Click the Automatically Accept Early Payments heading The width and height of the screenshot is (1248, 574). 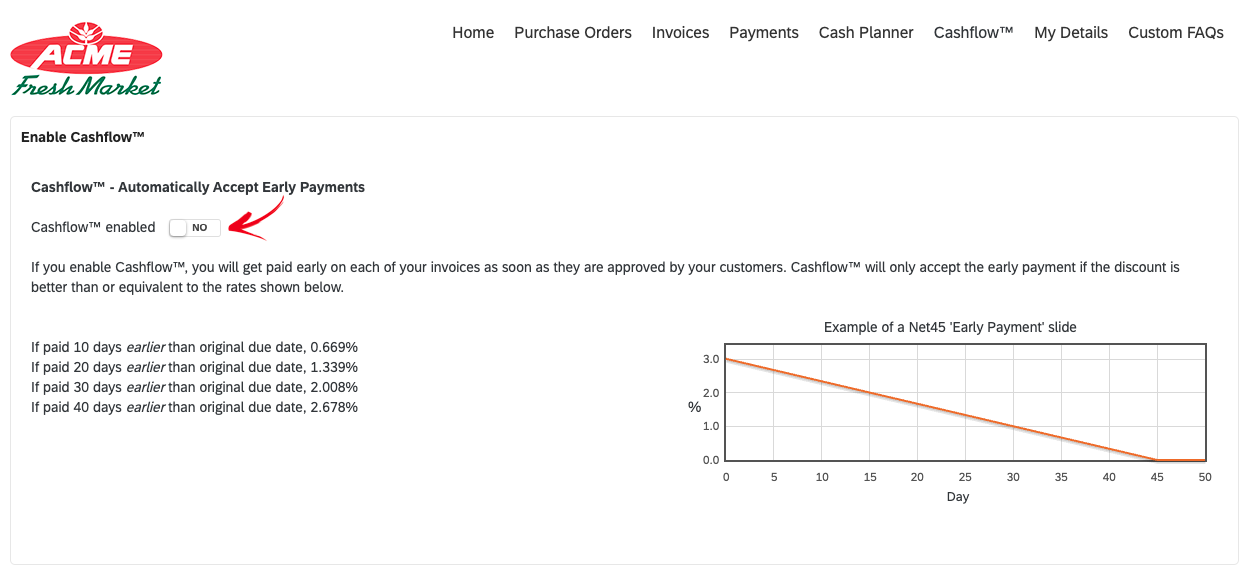click(198, 187)
